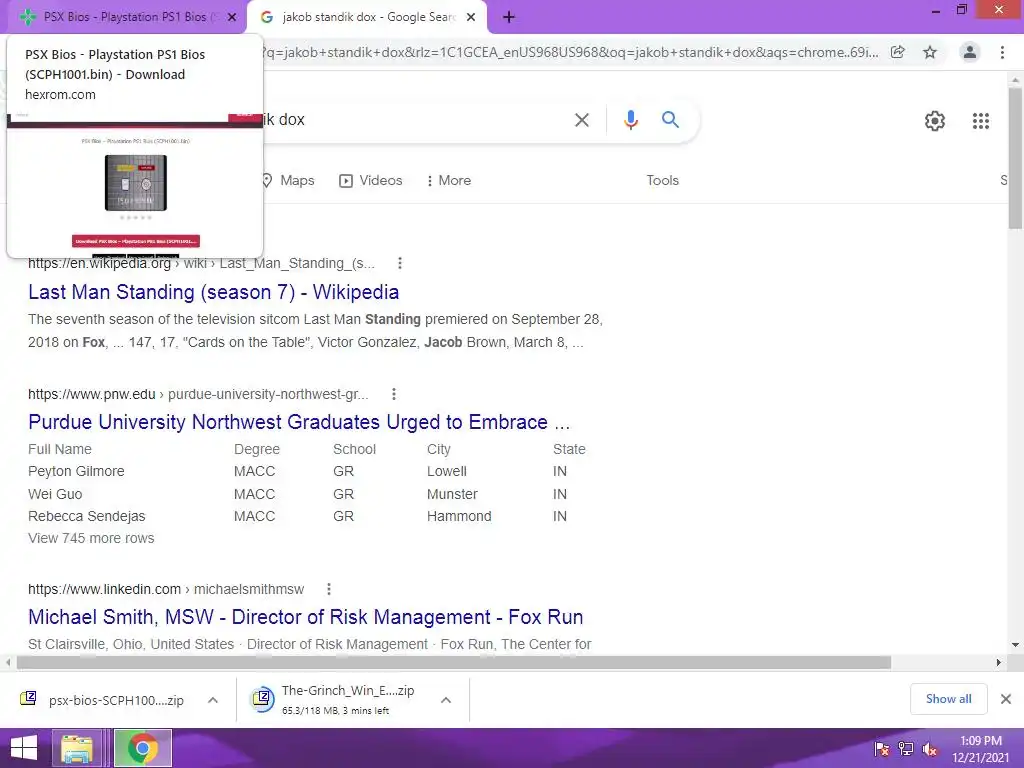Click Show all downloads
This screenshot has height=768, width=1024.
[x=948, y=699]
